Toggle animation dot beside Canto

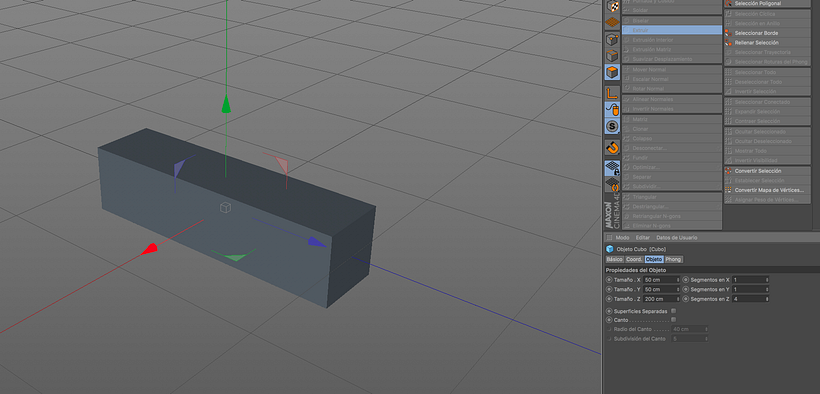click(609, 320)
